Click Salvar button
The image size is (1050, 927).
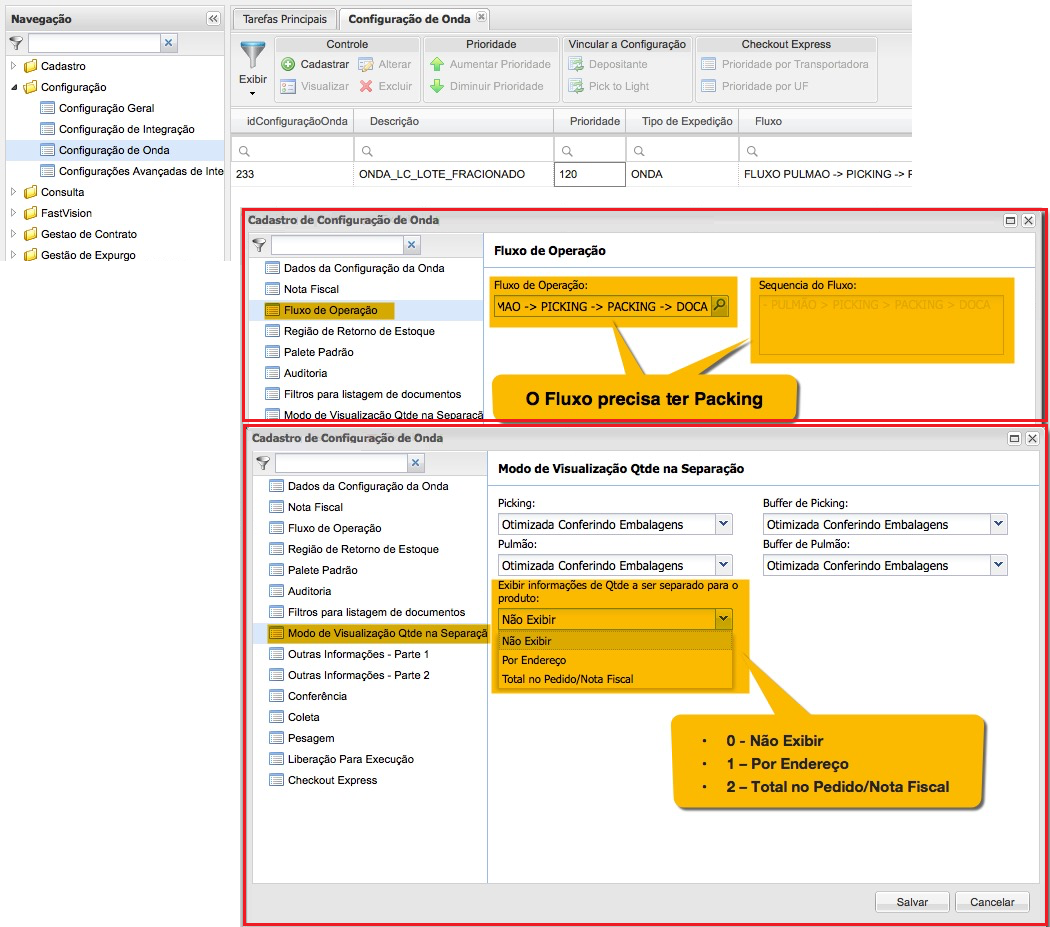(912, 902)
